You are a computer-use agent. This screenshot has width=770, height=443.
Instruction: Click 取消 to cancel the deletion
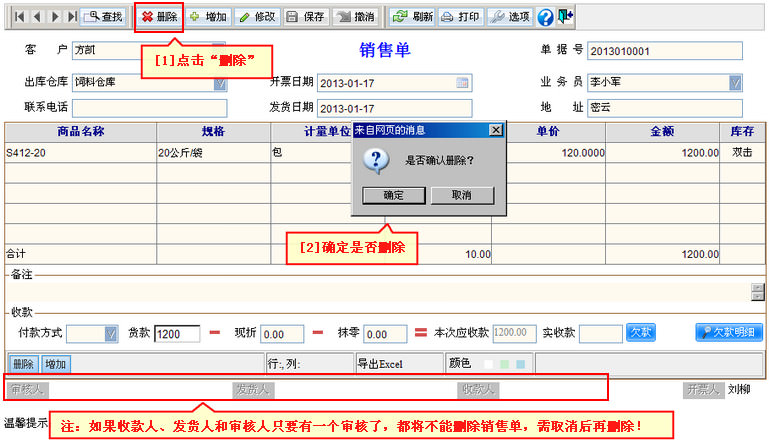tap(461, 195)
